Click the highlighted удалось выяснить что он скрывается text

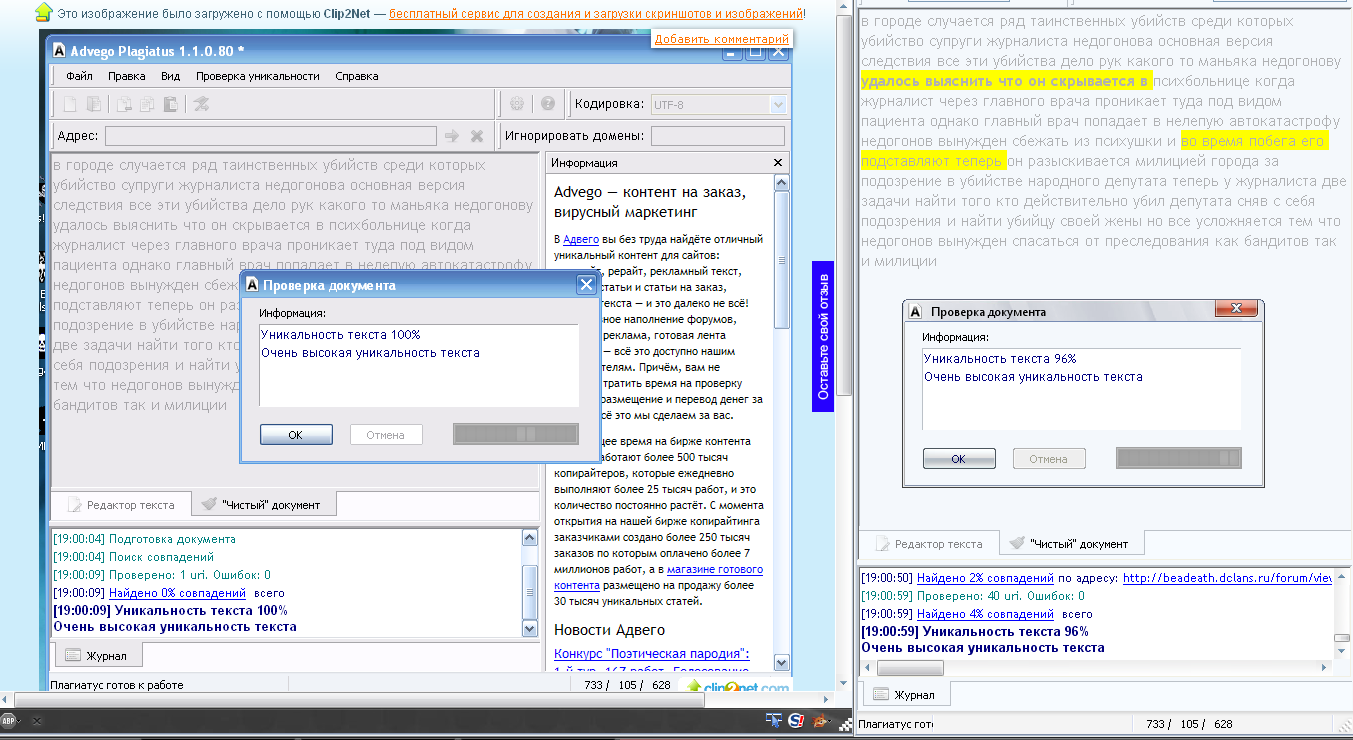(x=1006, y=81)
